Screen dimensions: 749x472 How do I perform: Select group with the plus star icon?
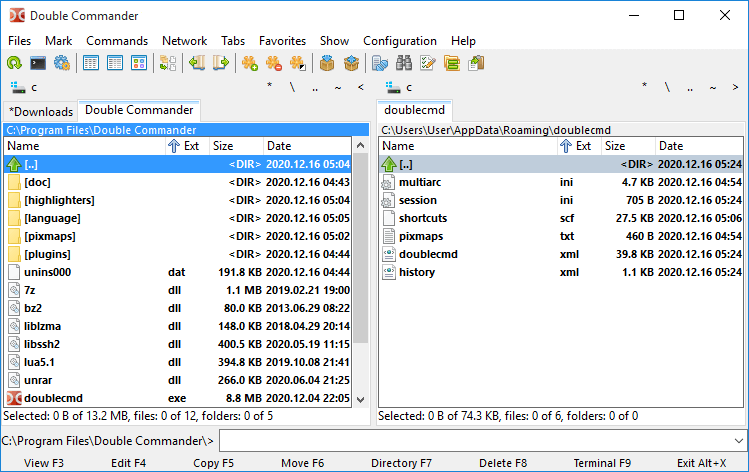pos(250,63)
